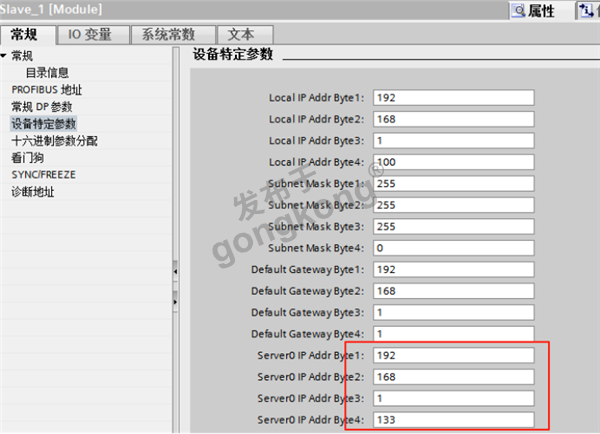This screenshot has width=600, height=434.
Task: Click the Subnet Mask Byte3 field
Action: 453,226
